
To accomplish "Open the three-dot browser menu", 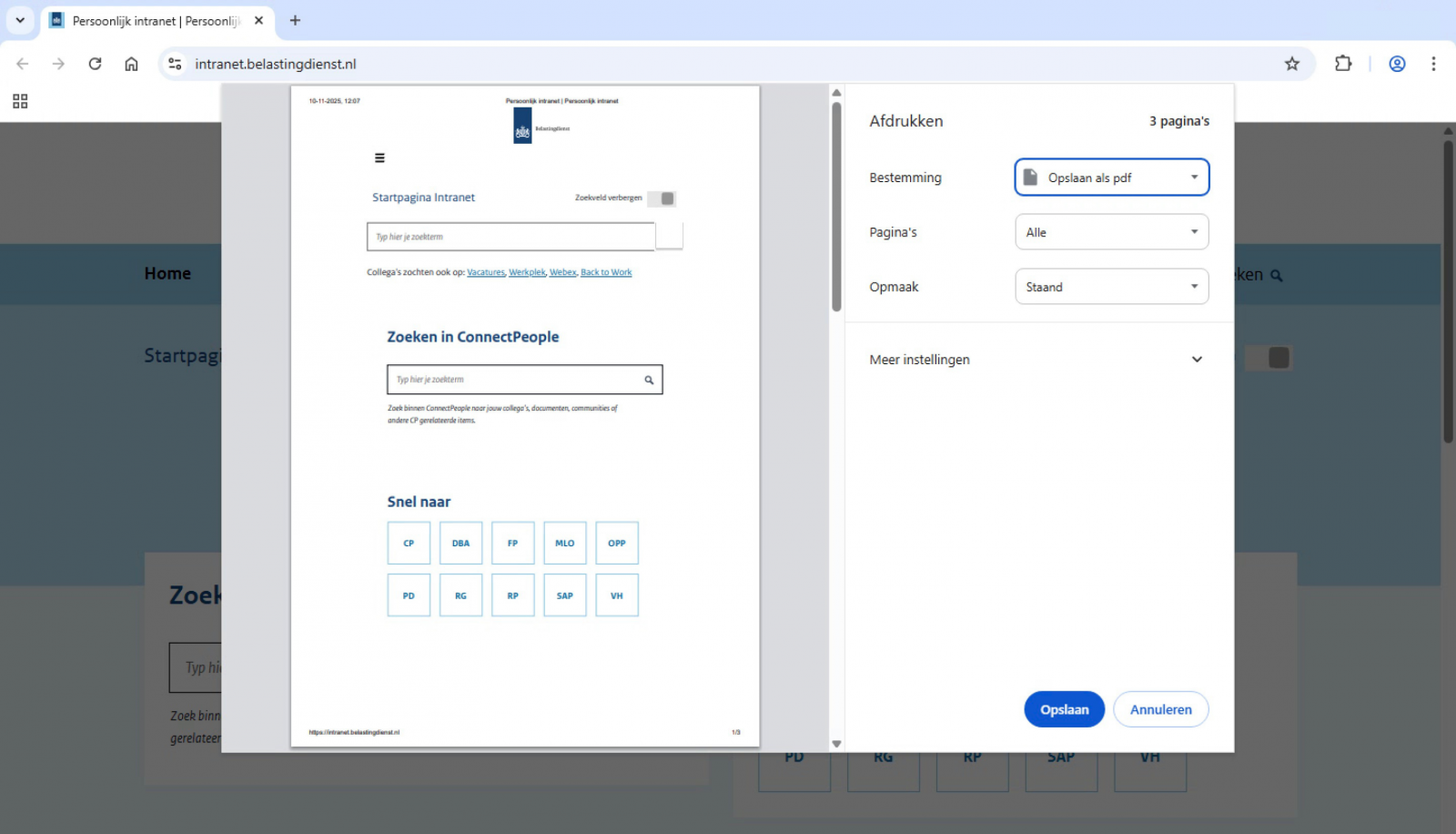I will point(1434,64).
